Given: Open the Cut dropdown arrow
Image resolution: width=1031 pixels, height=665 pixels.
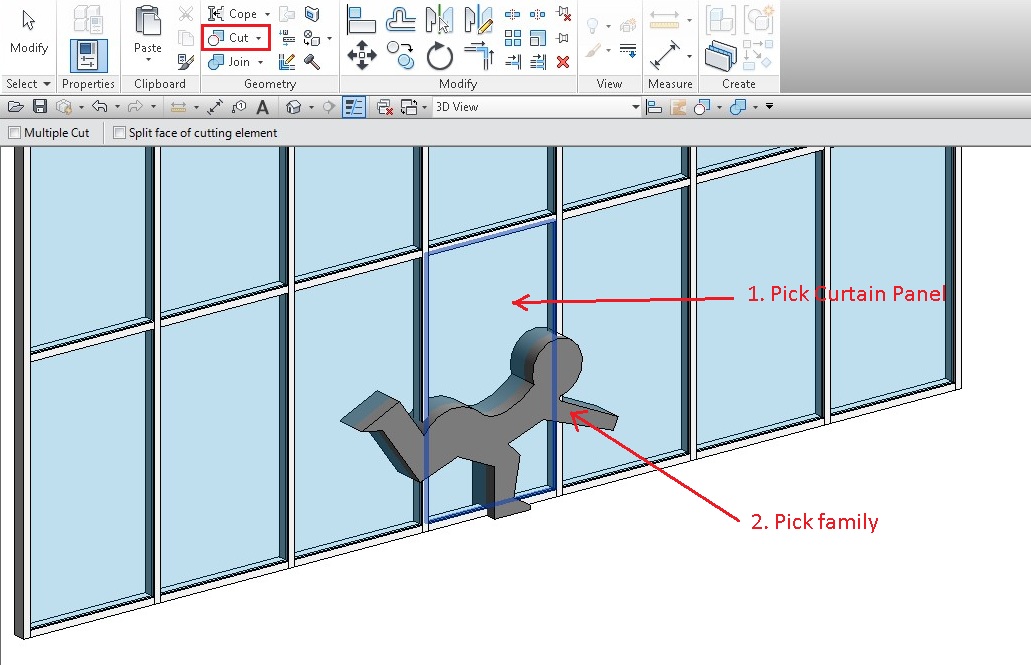Looking at the screenshot, I should click(256, 37).
